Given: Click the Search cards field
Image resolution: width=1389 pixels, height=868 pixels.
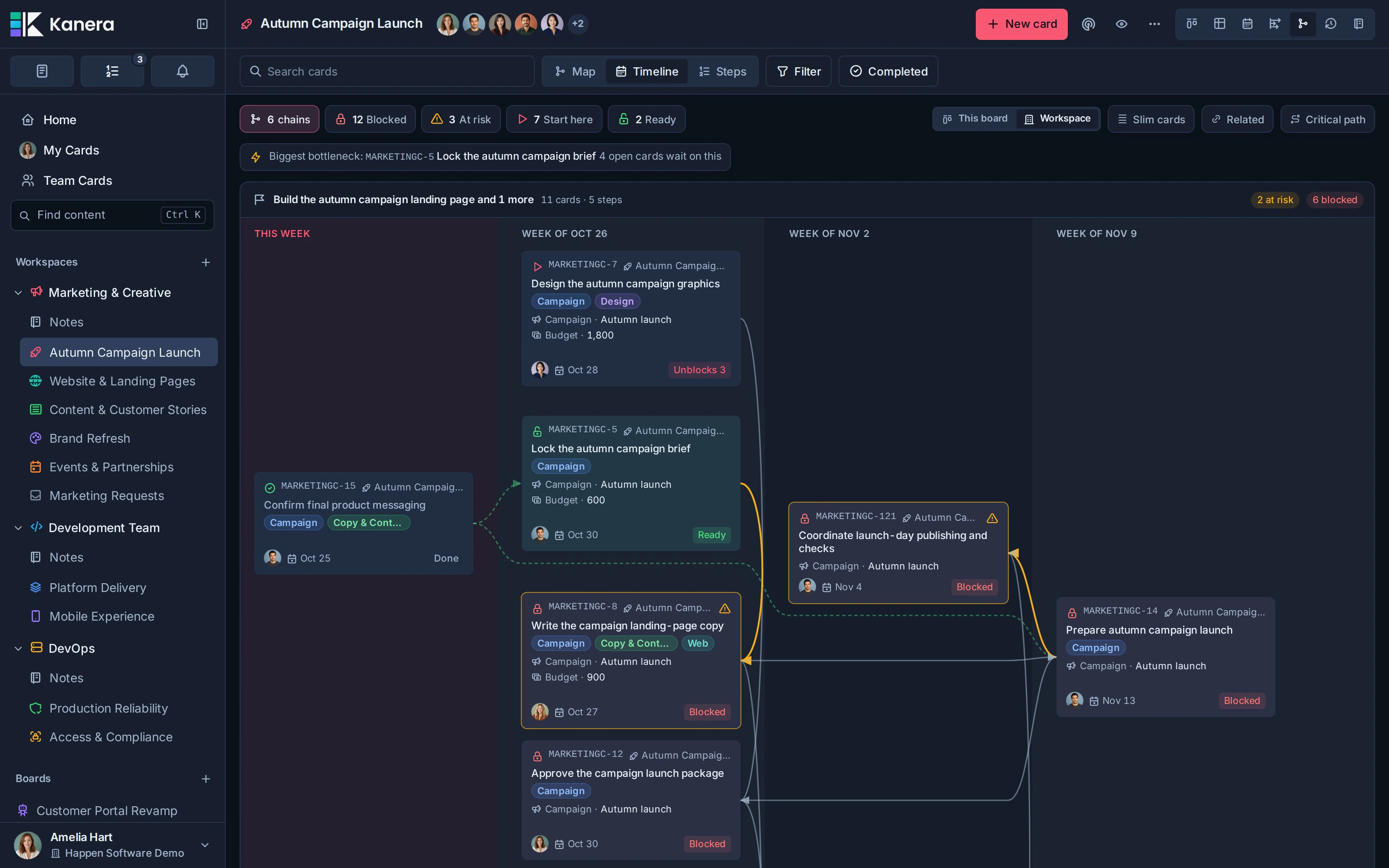Looking at the screenshot, I should (x=387, y=71).
